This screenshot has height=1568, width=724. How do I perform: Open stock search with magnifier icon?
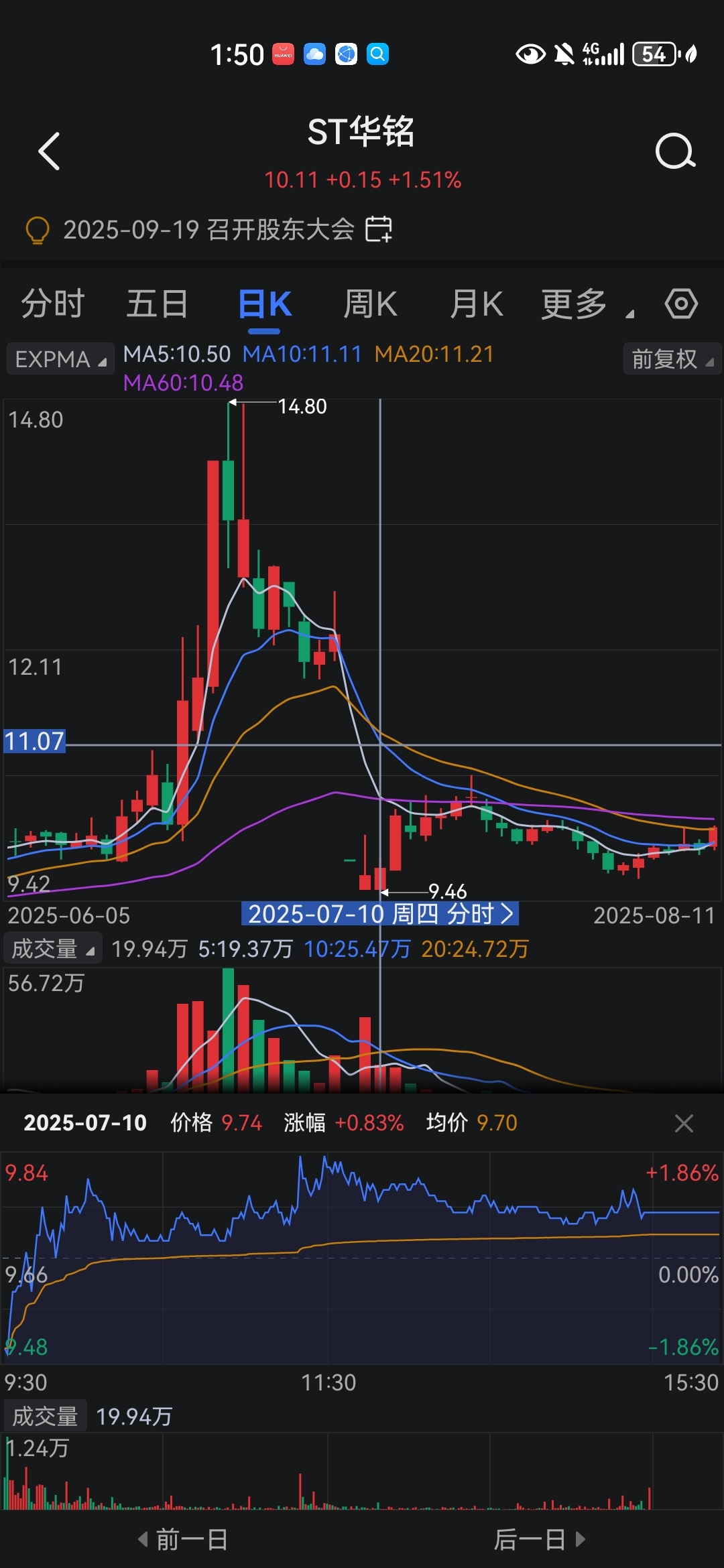click(675, 151)
